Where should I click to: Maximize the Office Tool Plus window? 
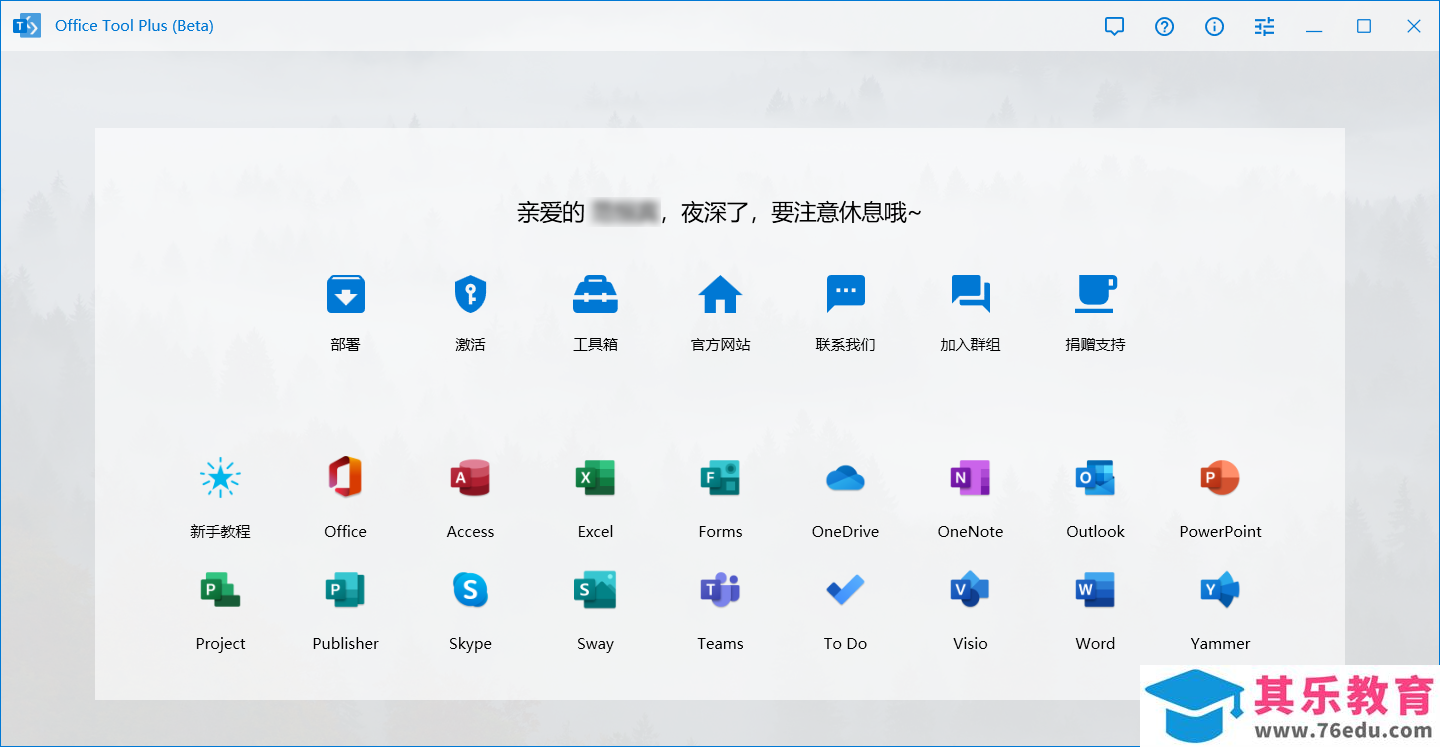[x=1364, y=26]
